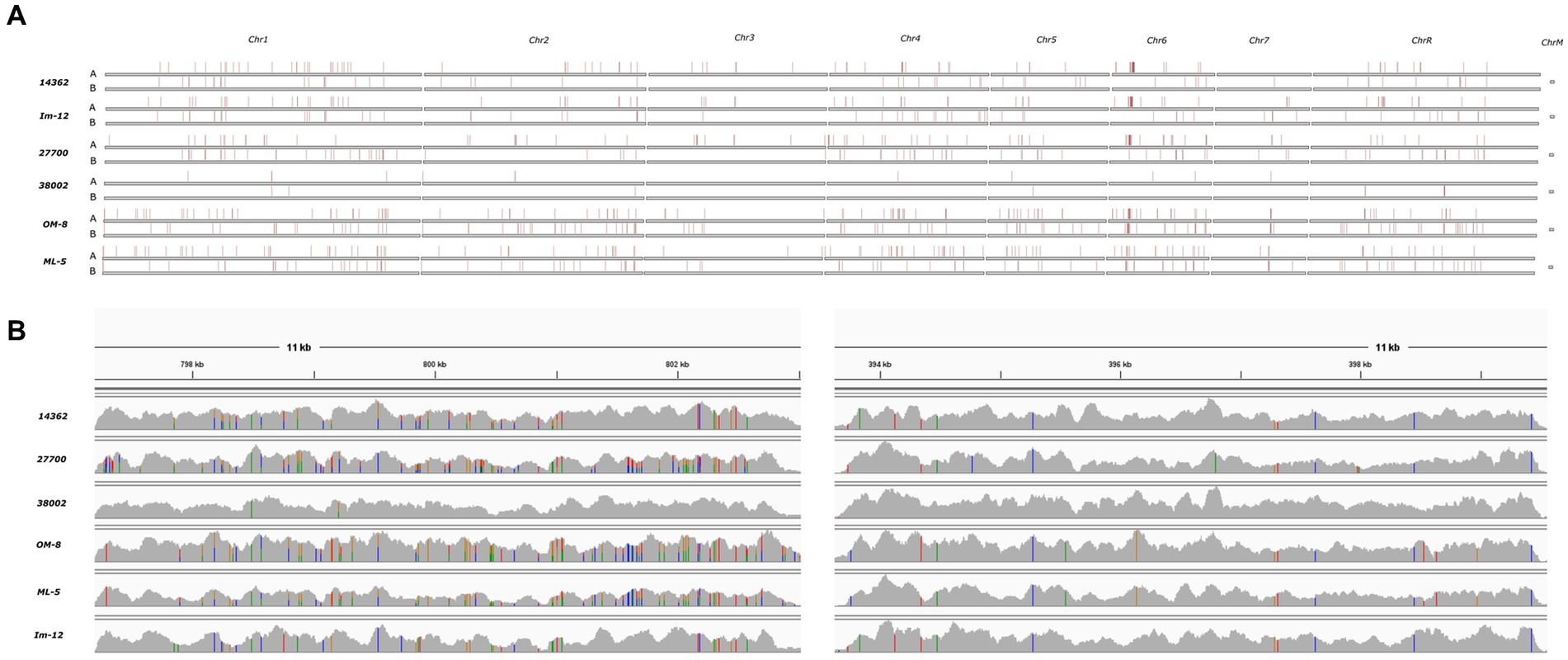Click the 394 kb ruler label
This screenshot has height=660, width=1568.
point(879,364)
